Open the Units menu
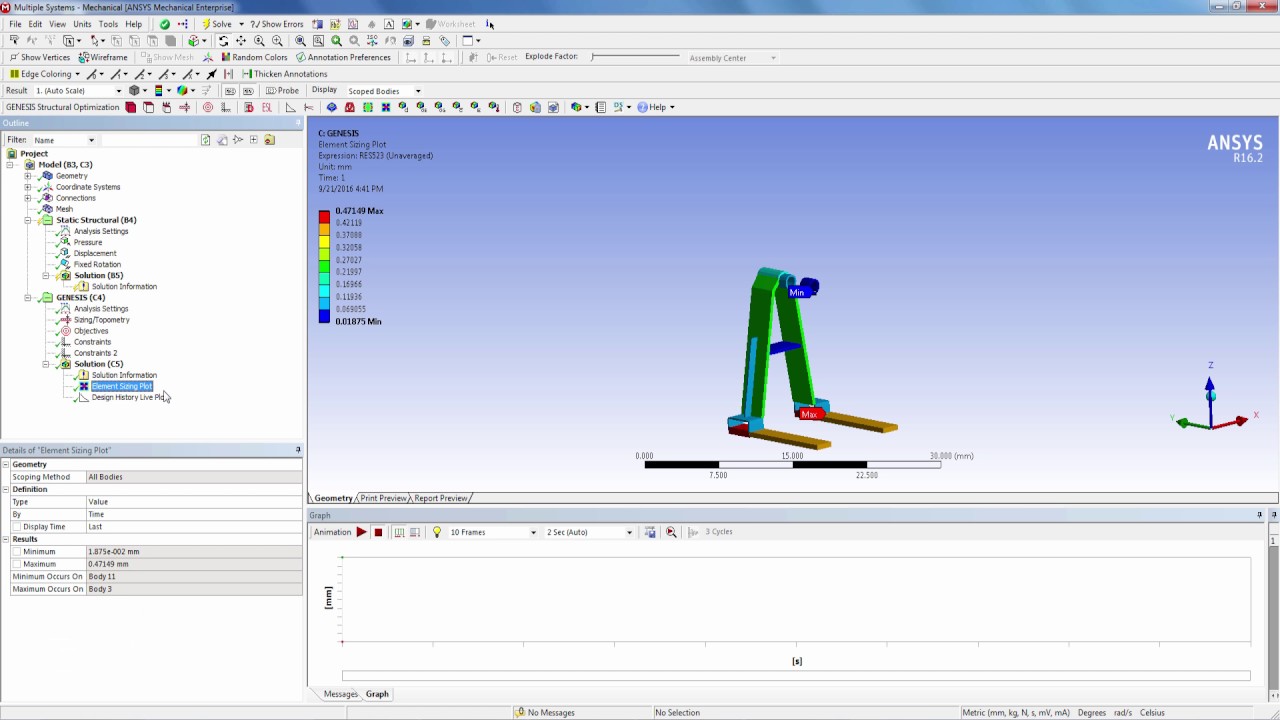Screen dimensions: 1280x720 [82, 24]
